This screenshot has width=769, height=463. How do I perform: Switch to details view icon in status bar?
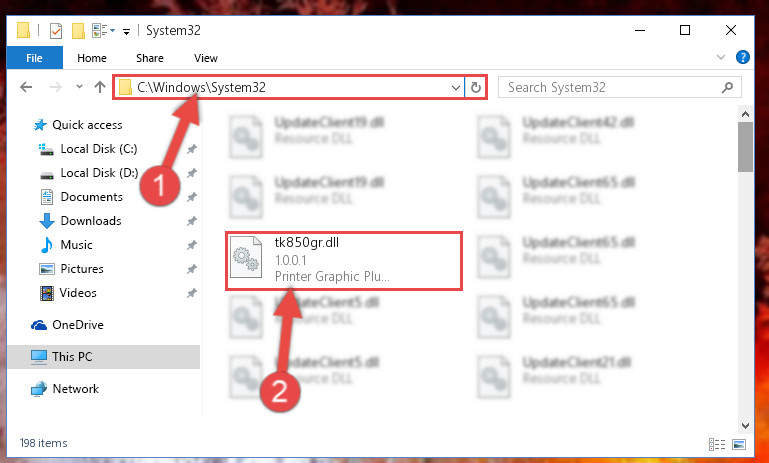[x=717, y=444]
